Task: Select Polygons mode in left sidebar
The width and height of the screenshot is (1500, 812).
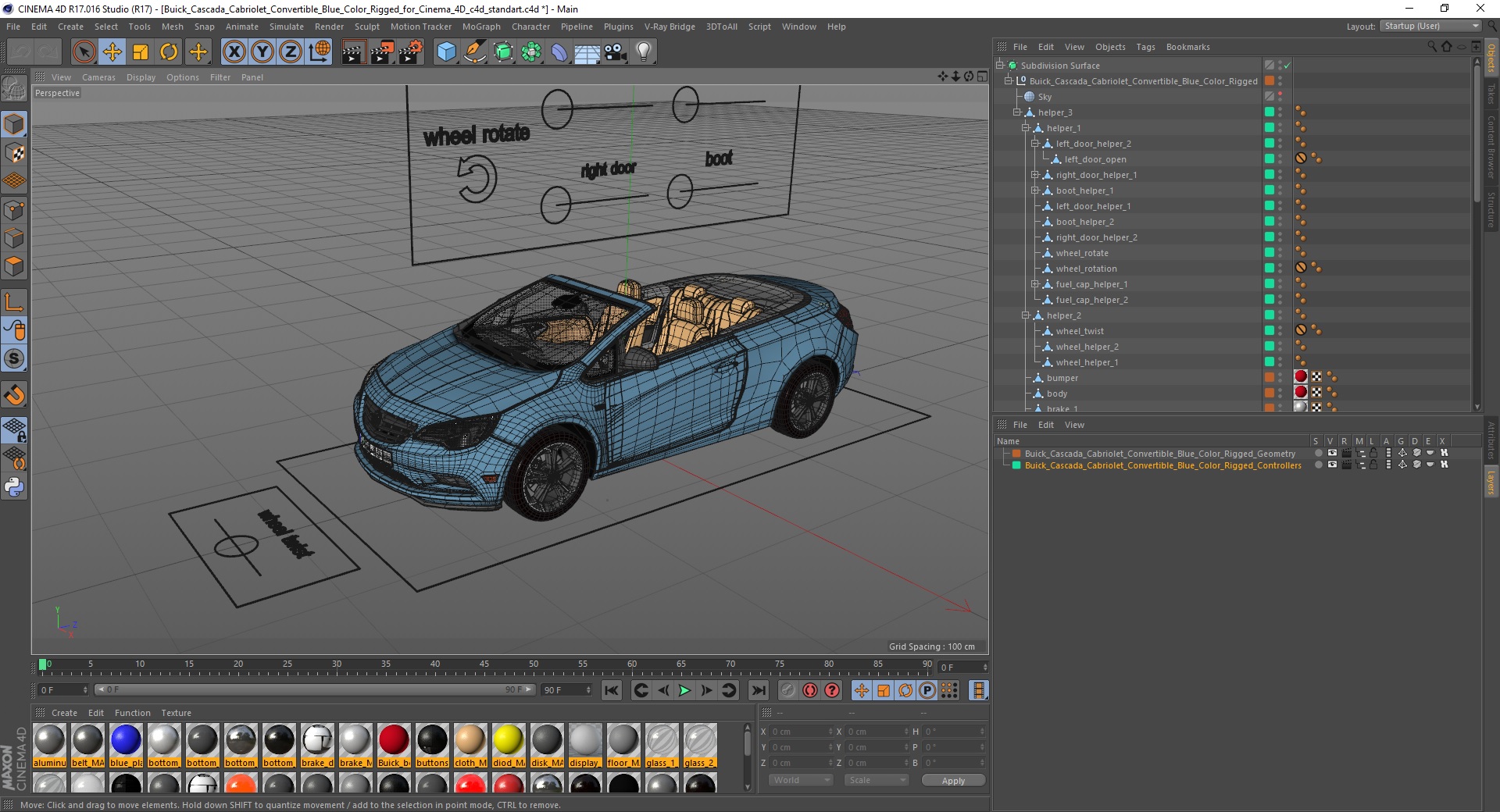Action: (x=14, y=266)
